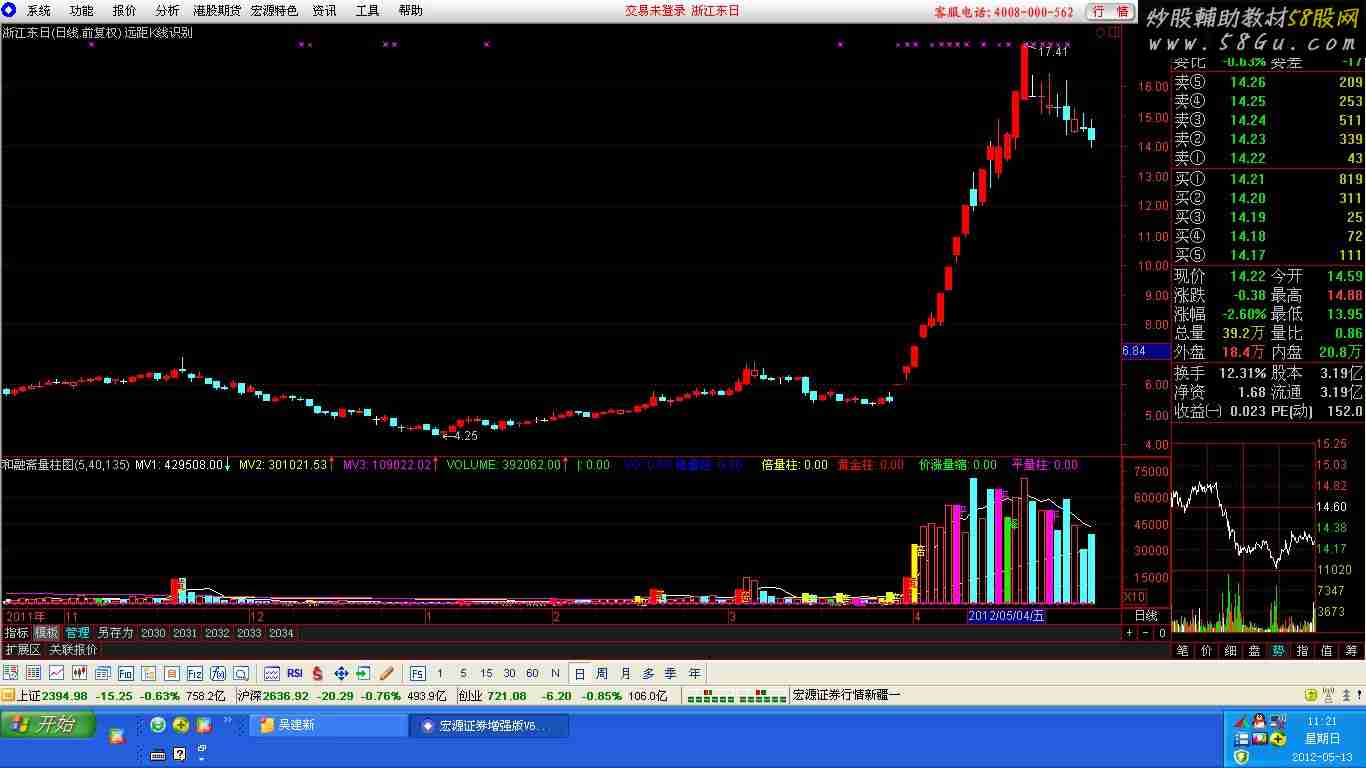Expand the 扩展区 extension area
Image resolution: width=1366 pixels, height=768 pixels.
click(23, 649)
